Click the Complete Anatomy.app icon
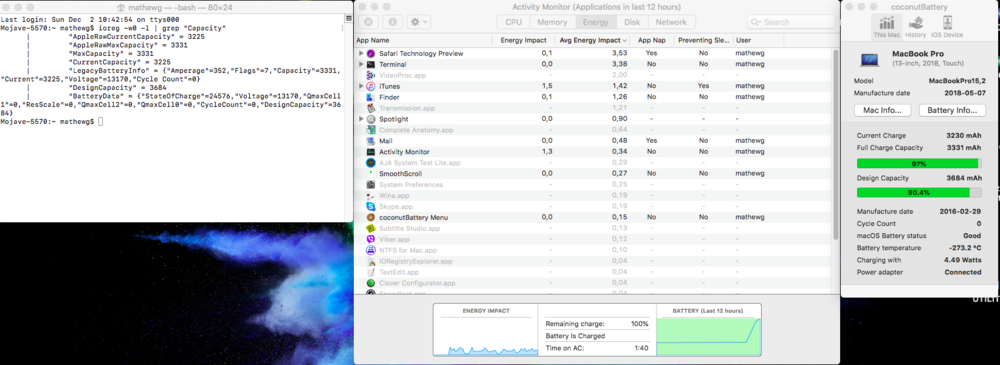 [371, 130]
